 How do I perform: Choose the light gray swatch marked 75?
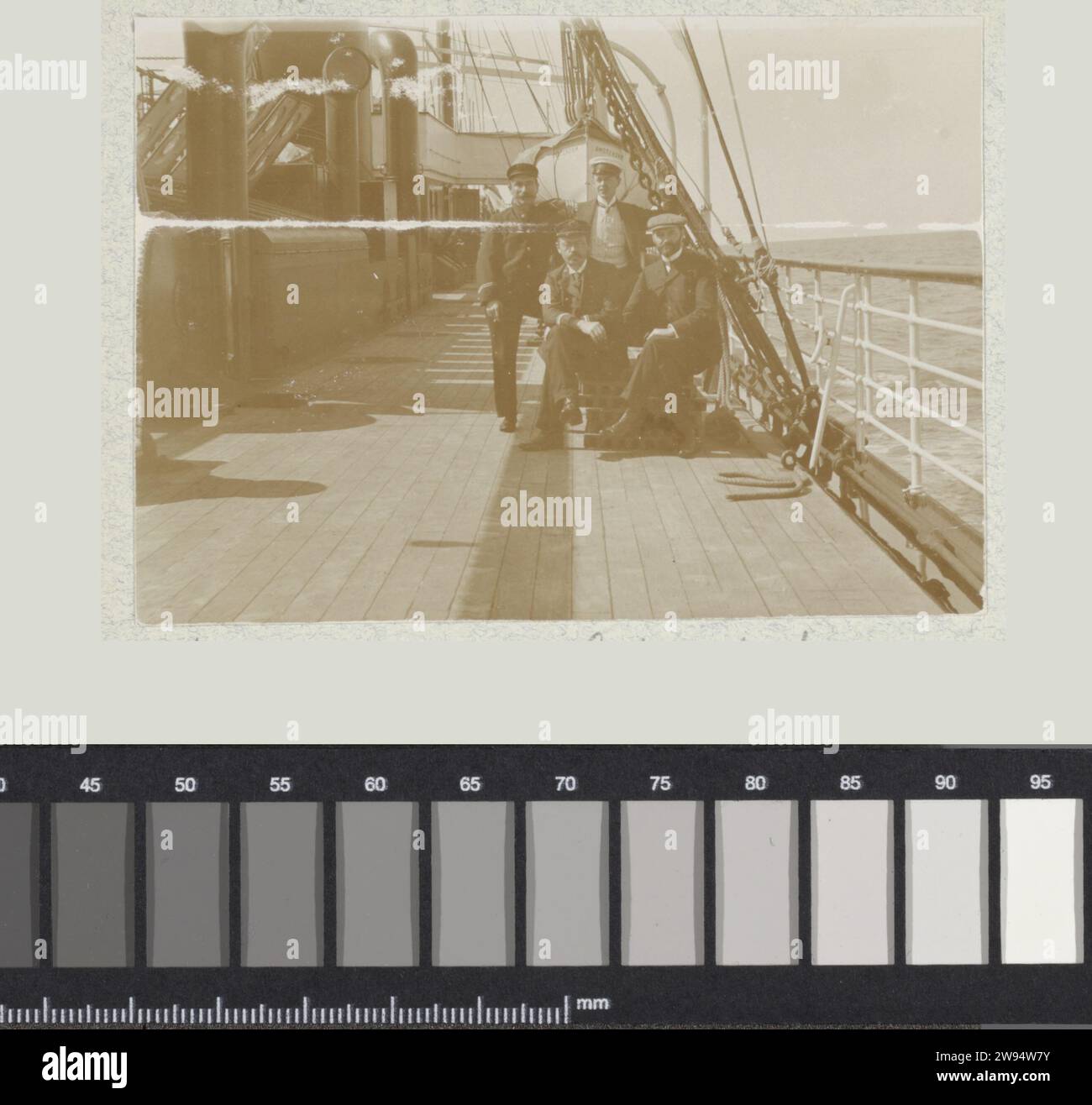point(662,883)
